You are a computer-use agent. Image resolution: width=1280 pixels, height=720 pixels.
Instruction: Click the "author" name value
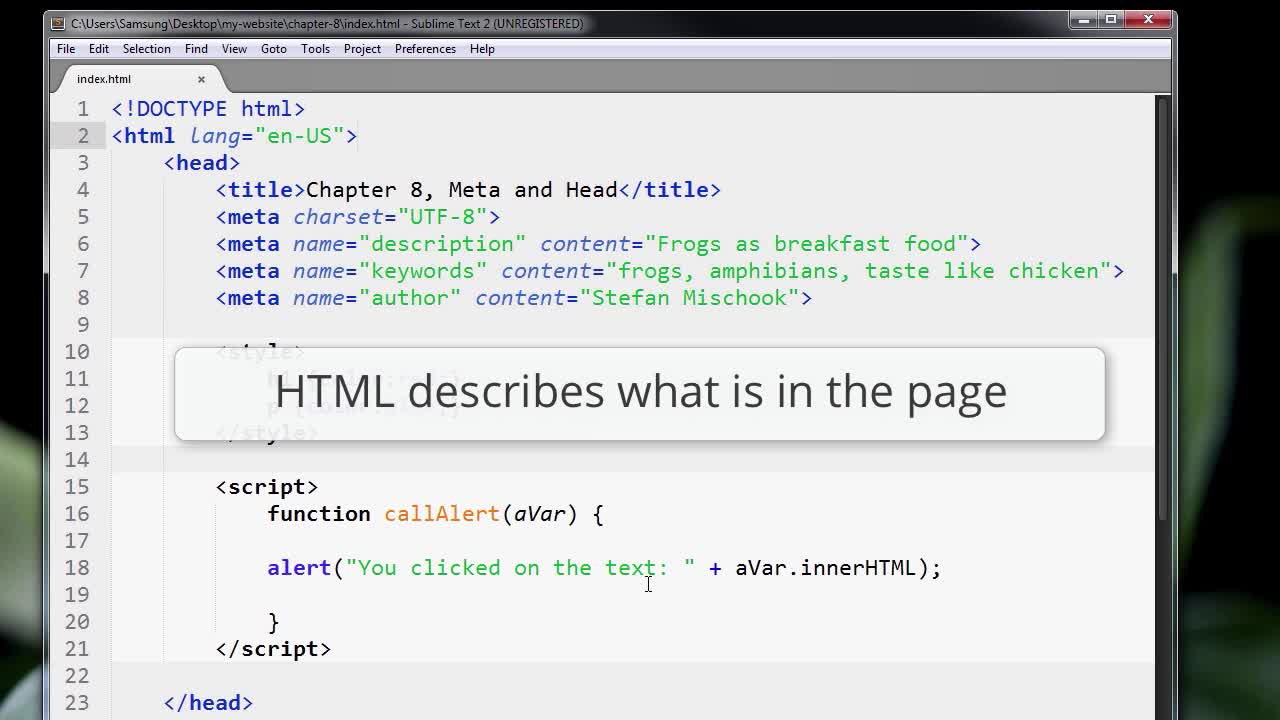click(x=410, y=298)
